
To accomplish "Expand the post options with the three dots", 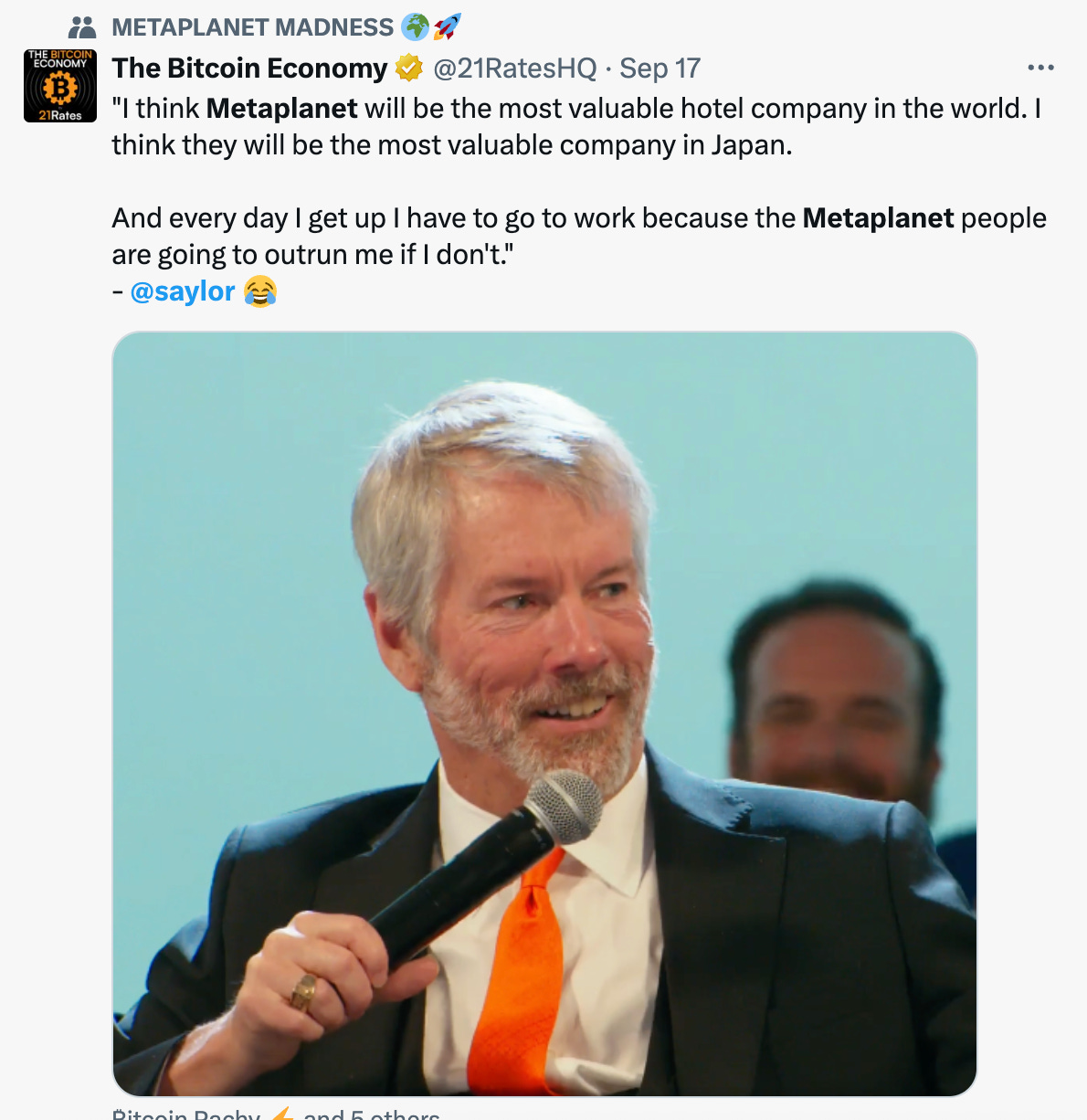I will click(1040, 66).
